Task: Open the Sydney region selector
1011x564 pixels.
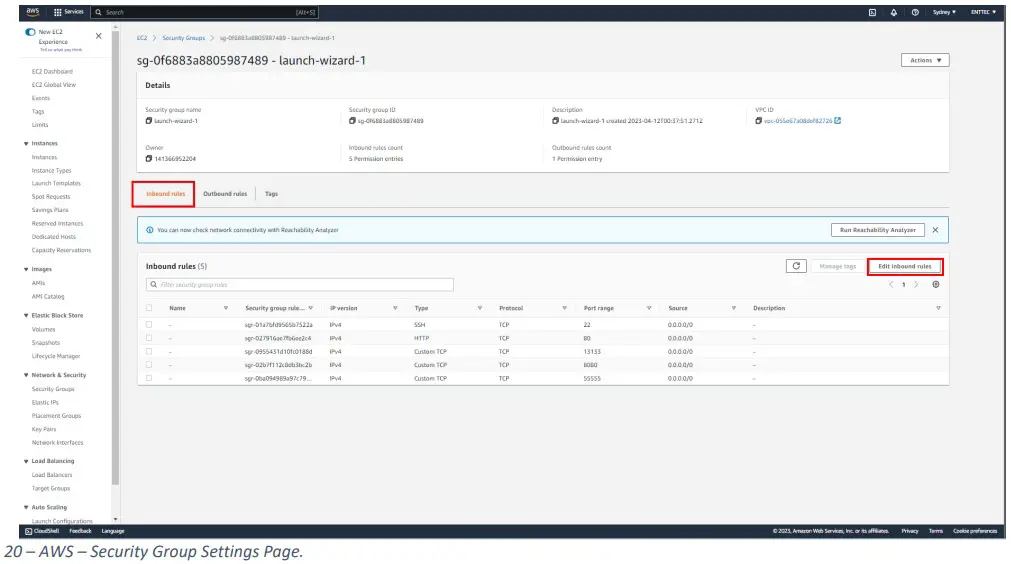Action: 943,12
